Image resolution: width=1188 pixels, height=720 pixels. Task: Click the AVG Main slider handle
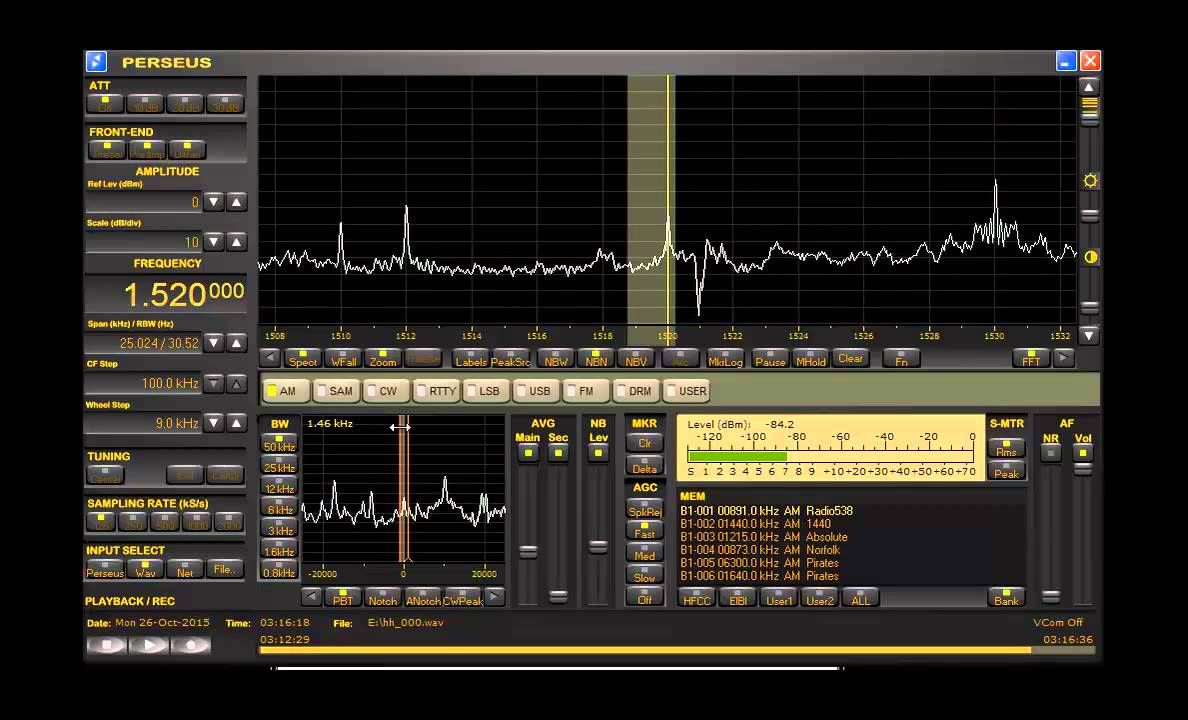[x=528, y=552]
